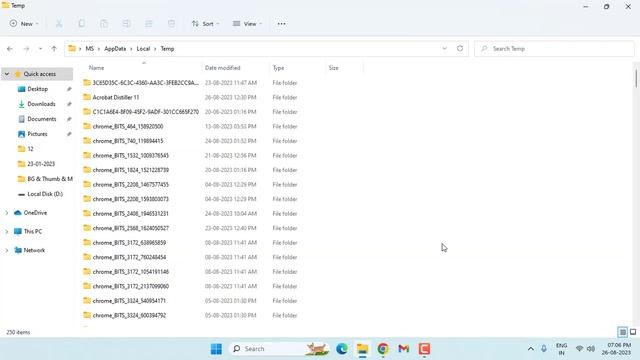Click the Delete trash icon
Image resolution: width=640 pixels, height=360 pixels.
point(171,24)
